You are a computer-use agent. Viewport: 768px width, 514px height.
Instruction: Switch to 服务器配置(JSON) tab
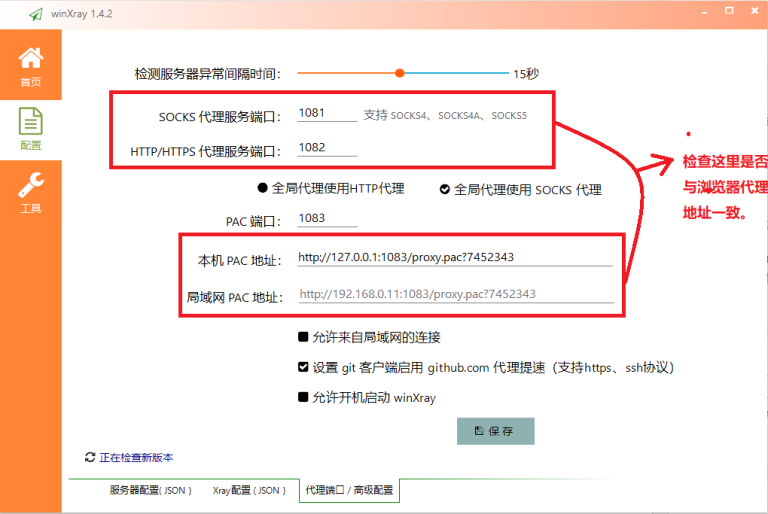click(150, 490)
